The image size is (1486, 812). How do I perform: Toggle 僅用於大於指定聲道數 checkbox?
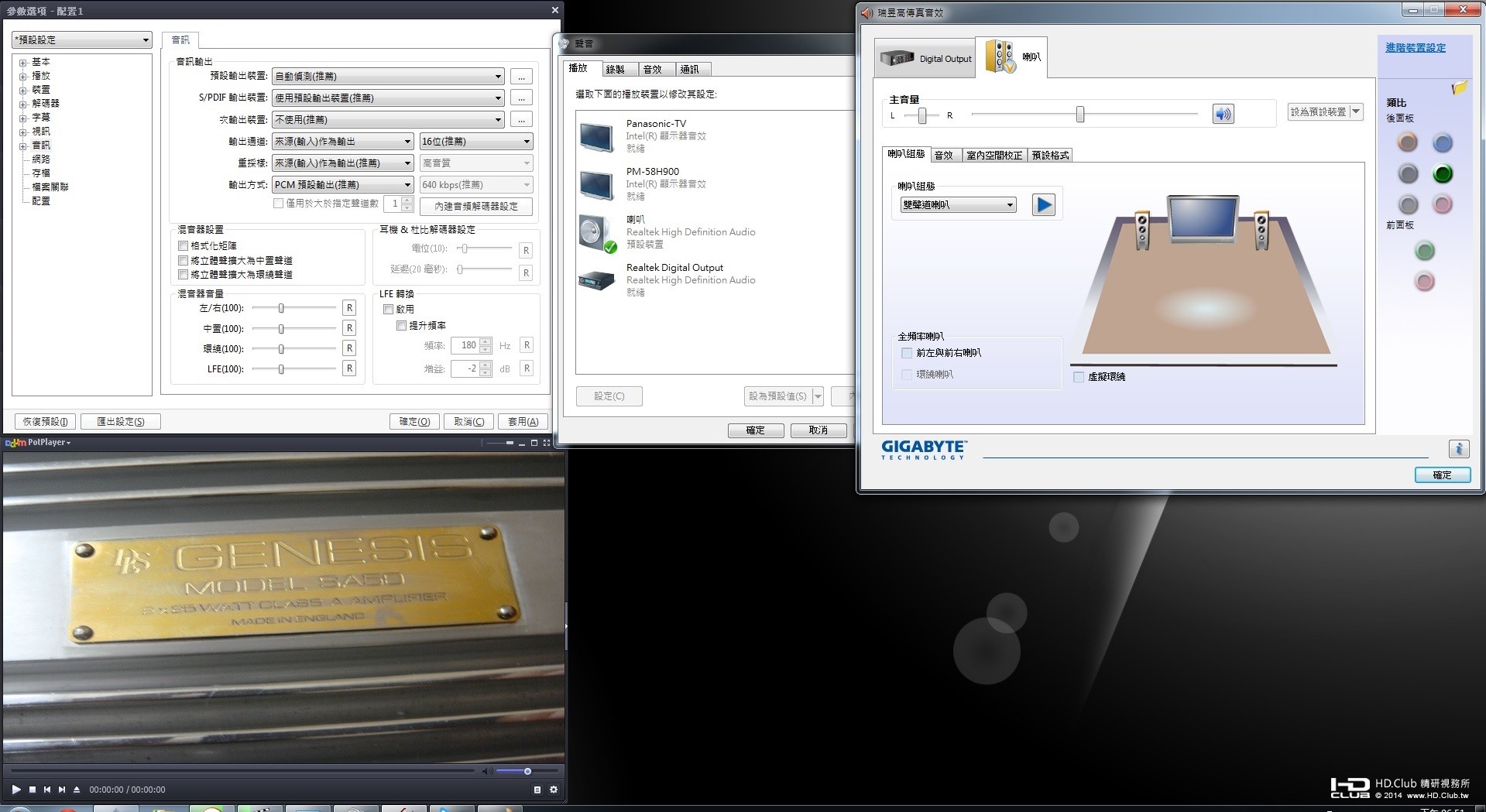click(x=278, y=203)
